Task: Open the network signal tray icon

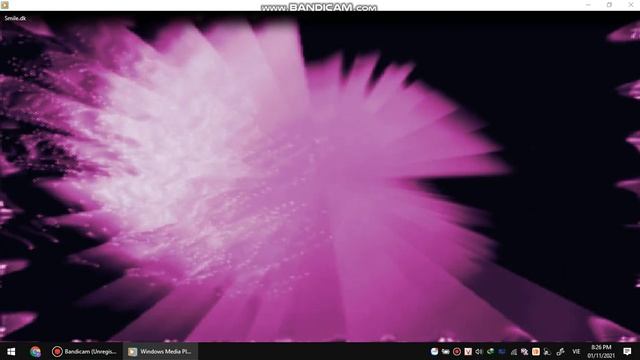Action: (513, 351)
